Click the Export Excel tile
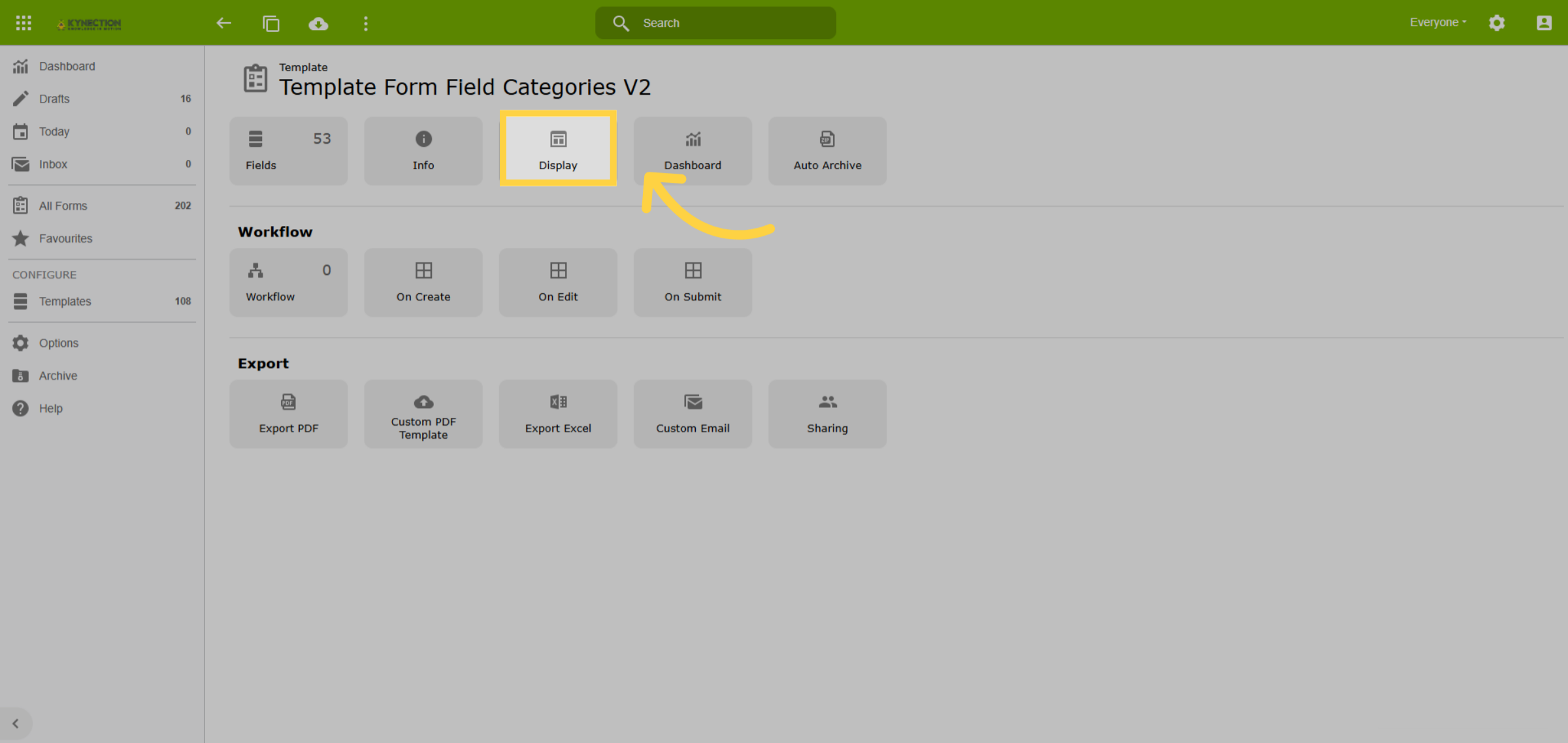 (558, 414)
